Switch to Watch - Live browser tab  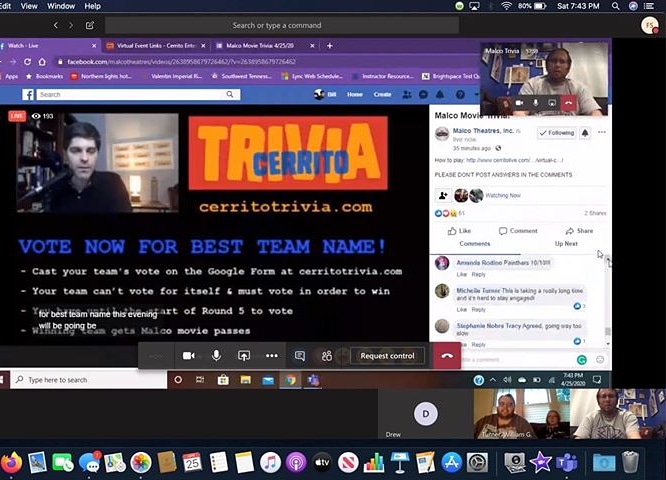tap(47, 45)
